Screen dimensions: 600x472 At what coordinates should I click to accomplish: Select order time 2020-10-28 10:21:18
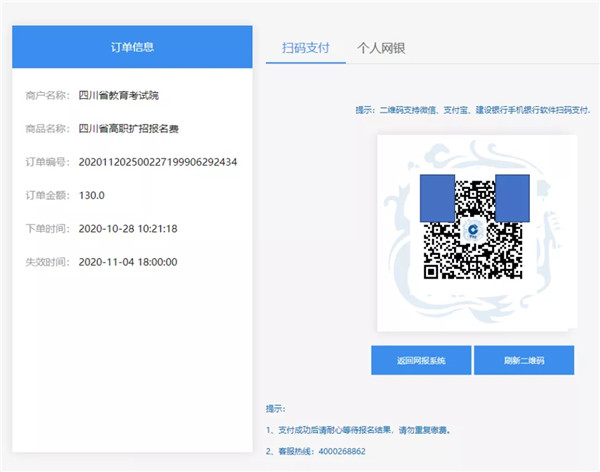[x=128, y=229]
